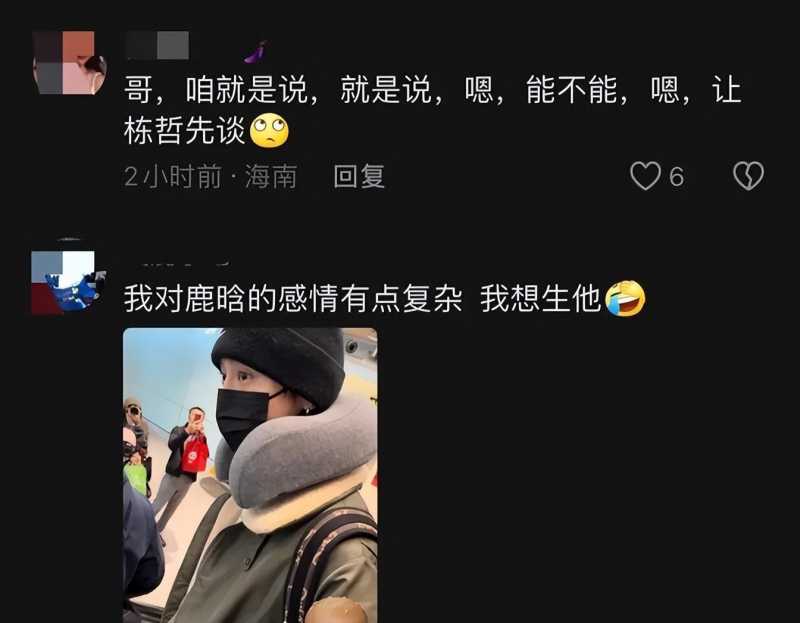Image resolution: width=800 pixels, height=623 pixels.
Task: Click the like count 6
Action: coord(677,177)
